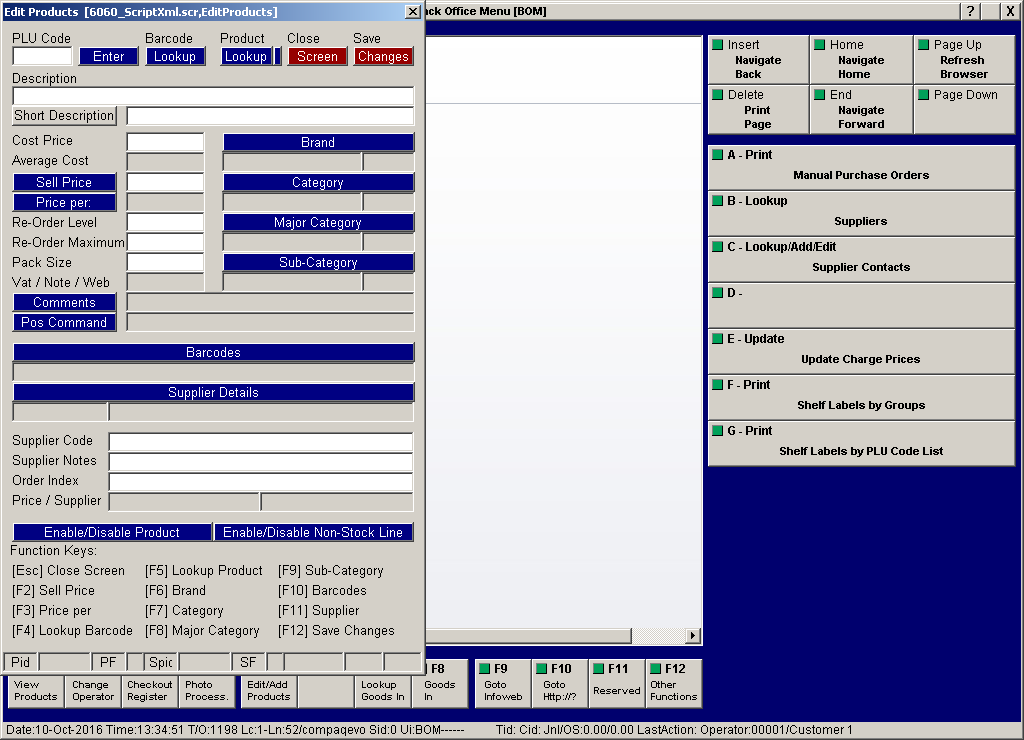Click the View Products bottom button
The width and height of the screenshot is (1024, 740).
coord(36,691)
